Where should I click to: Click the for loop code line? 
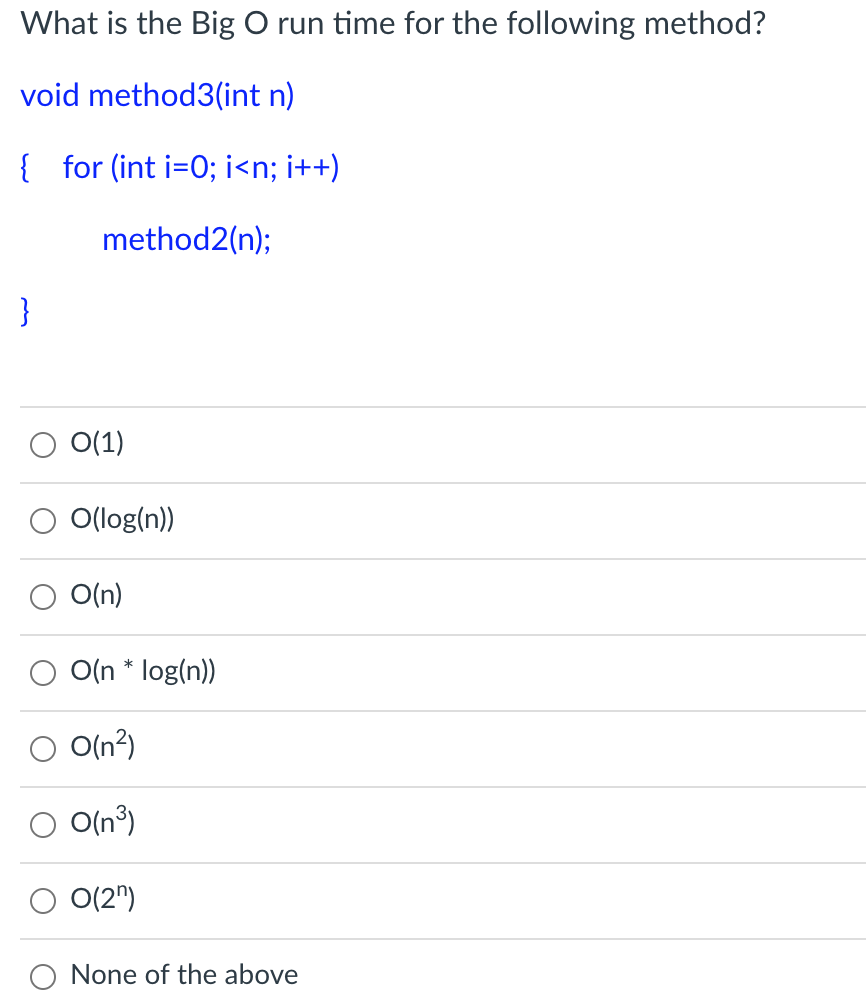pos(201,168)
